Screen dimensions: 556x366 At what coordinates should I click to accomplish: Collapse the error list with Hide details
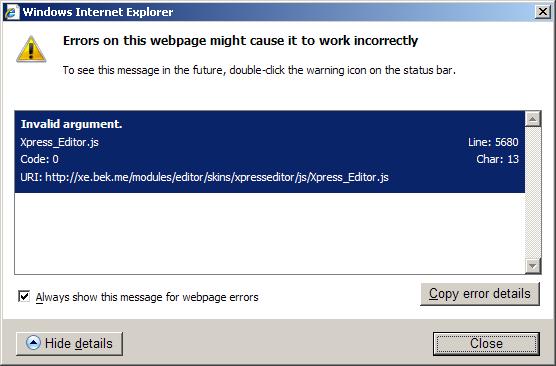(70, 344)
